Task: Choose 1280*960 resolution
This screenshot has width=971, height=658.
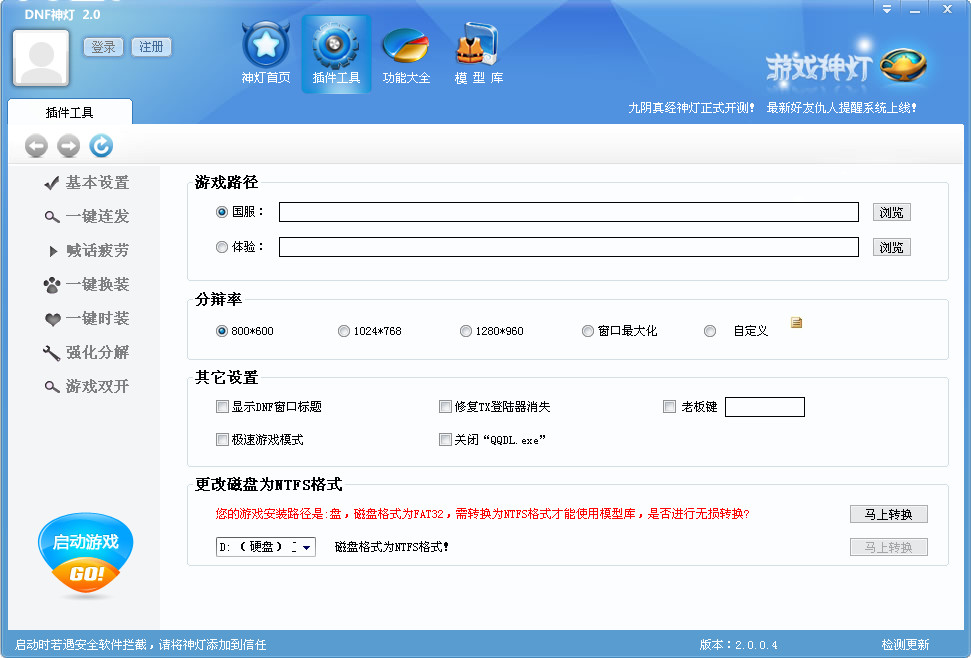Action: 465,331
